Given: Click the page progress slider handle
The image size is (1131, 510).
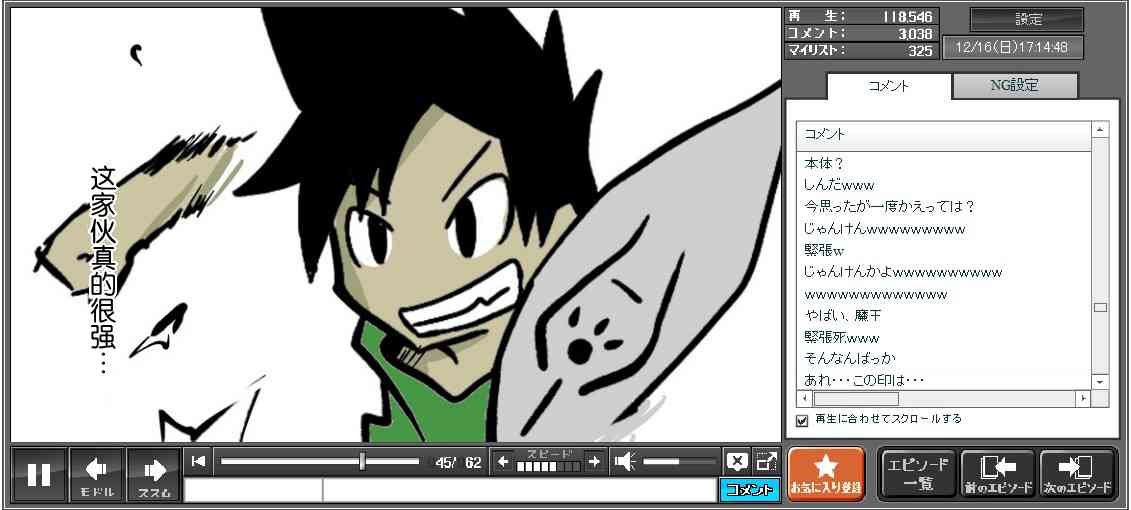Looking at the screenshot, I should 362,461.
